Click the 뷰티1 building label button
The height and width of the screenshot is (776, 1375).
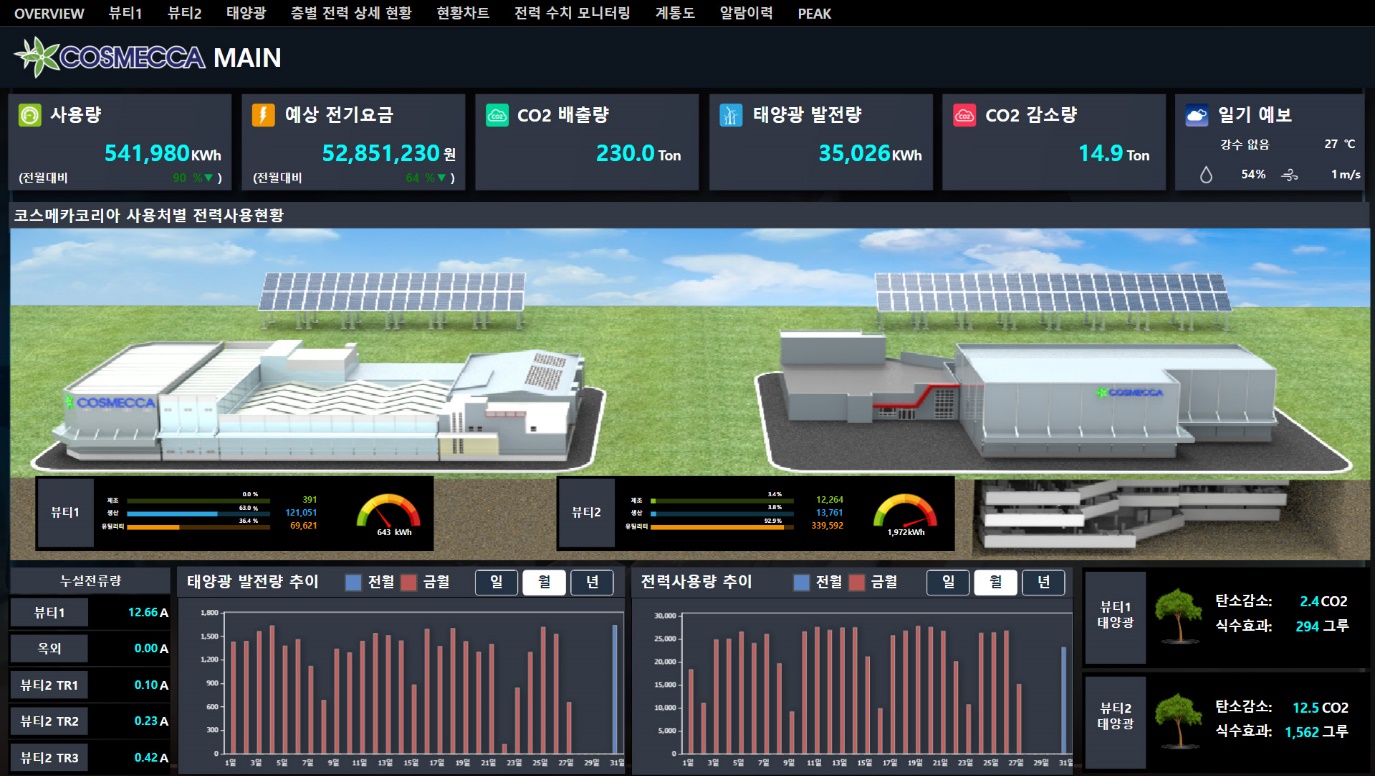click(66, 513)
